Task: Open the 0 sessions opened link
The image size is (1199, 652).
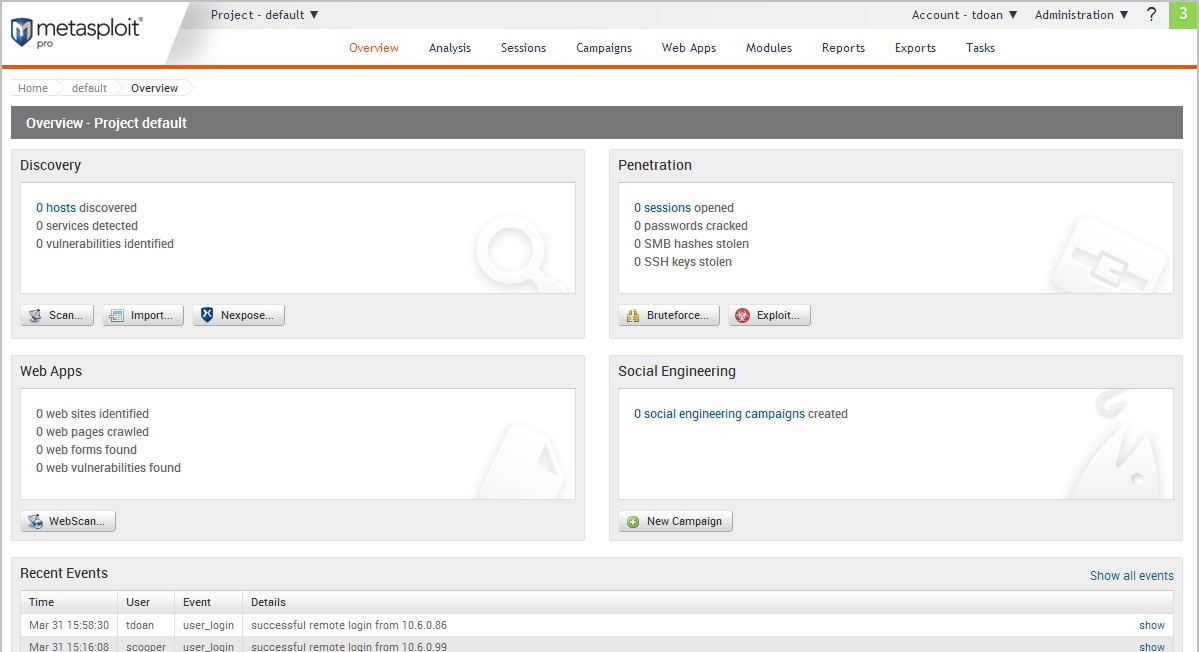Action: click(x=662, y=208)
